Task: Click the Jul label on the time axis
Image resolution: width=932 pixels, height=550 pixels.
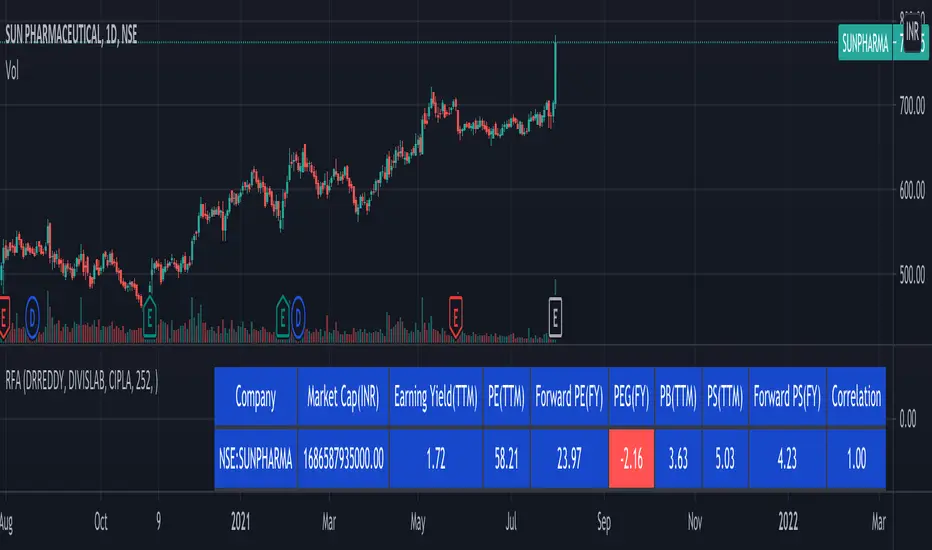Action: point(511,522)
